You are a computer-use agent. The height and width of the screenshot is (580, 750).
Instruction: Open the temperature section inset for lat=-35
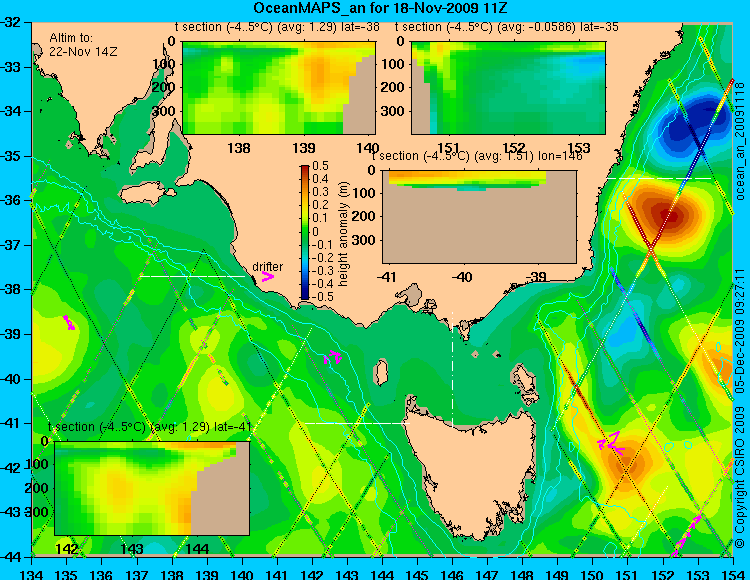[x=508, y=88]
